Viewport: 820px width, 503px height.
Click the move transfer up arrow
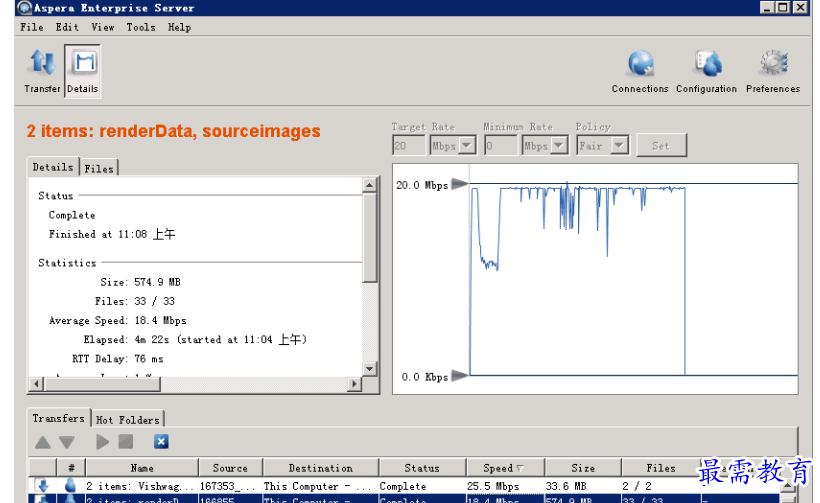(43, 442)
